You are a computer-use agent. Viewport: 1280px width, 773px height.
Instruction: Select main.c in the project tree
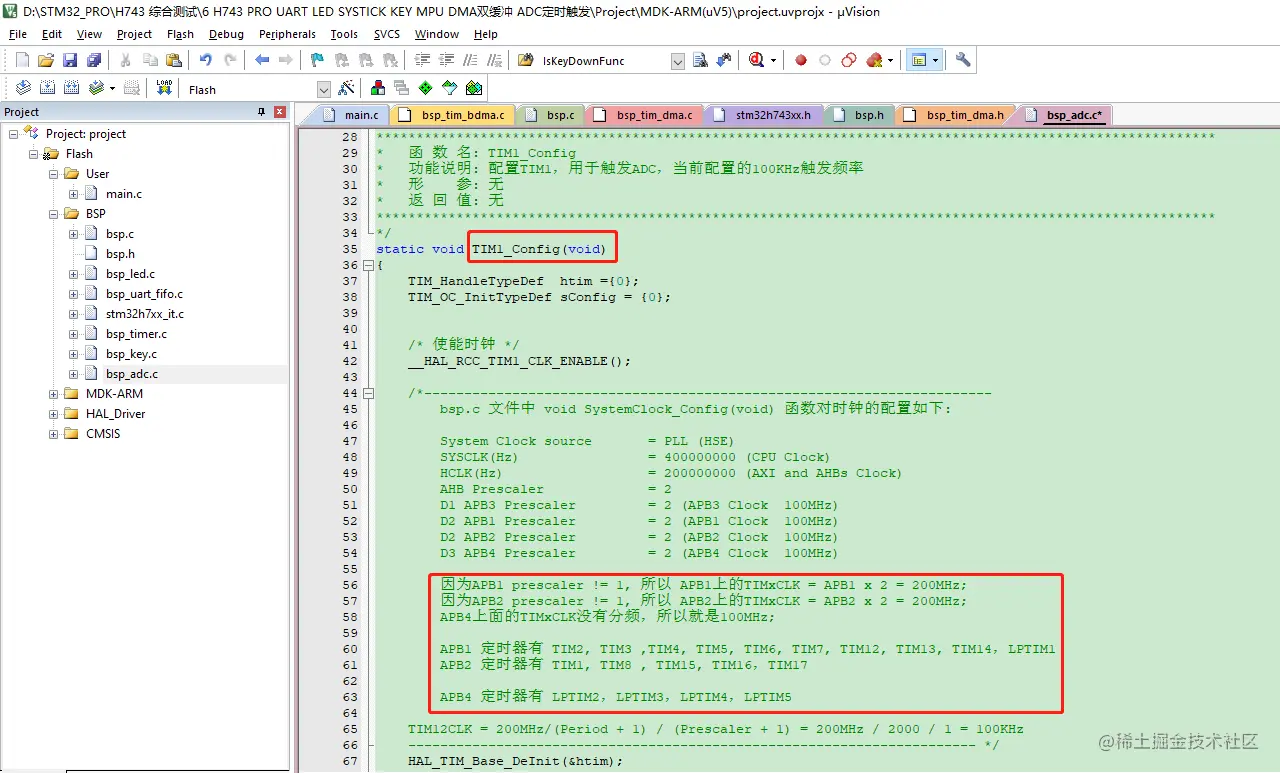coord(124,194)
